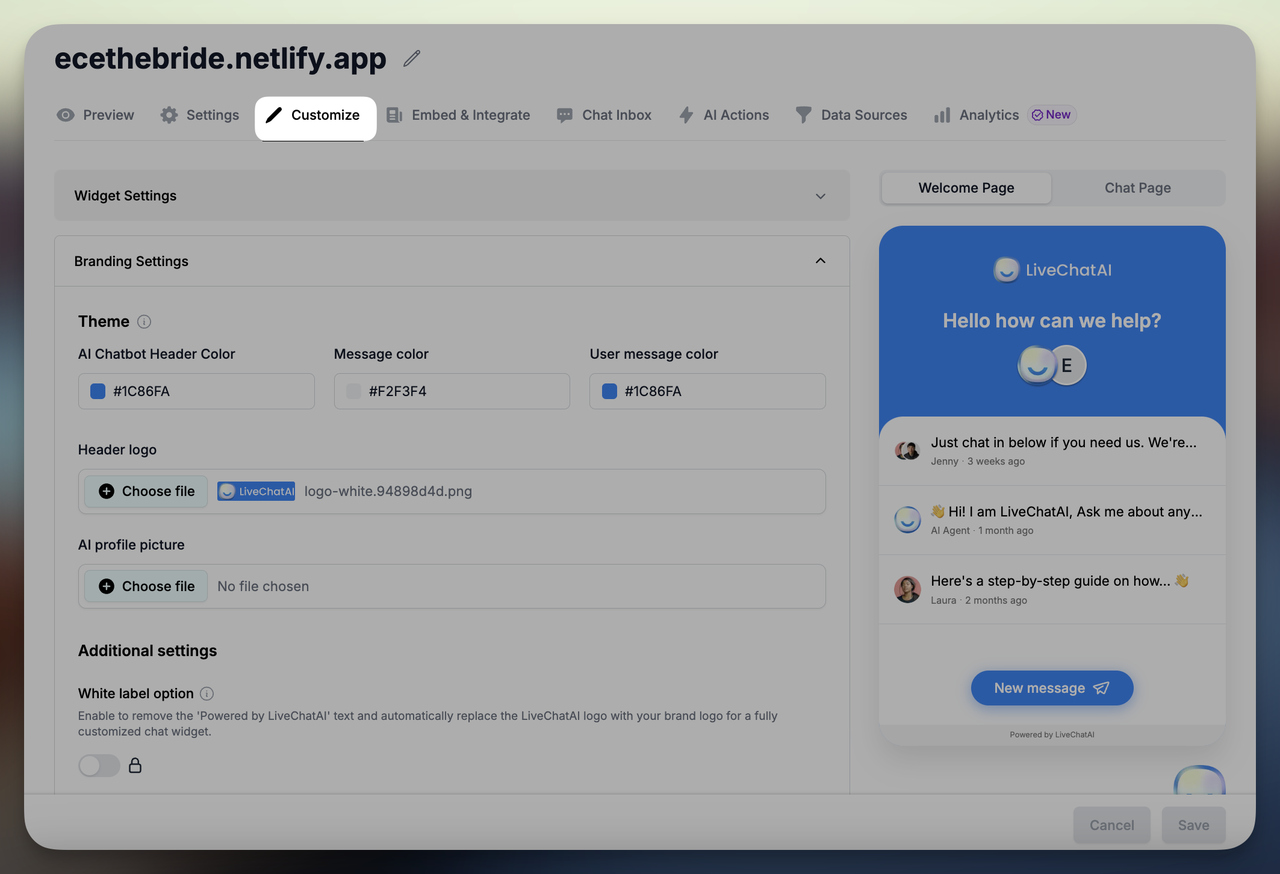The image size is (1280, 874).
Task: Click the User message color hex field
Action: point(707,391)
